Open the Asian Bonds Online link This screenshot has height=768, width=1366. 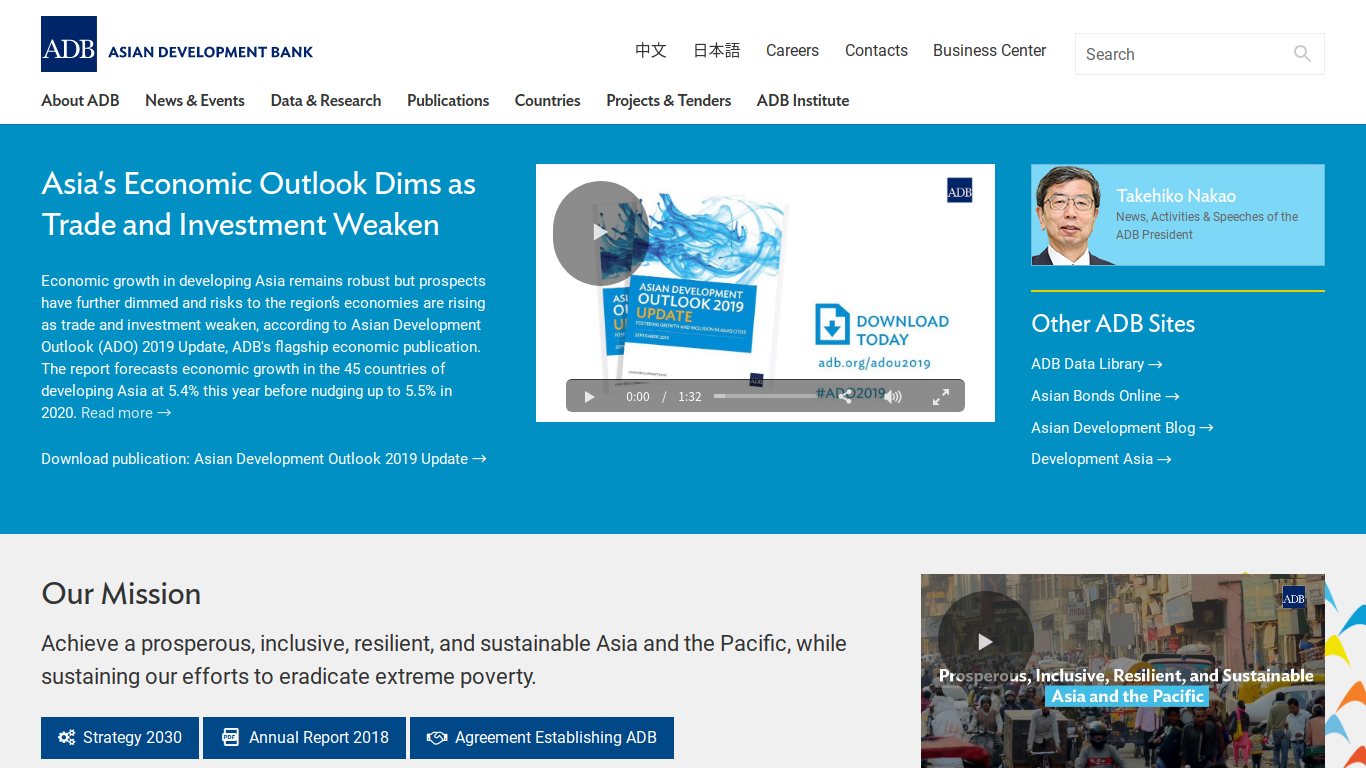click(1105, 396)
